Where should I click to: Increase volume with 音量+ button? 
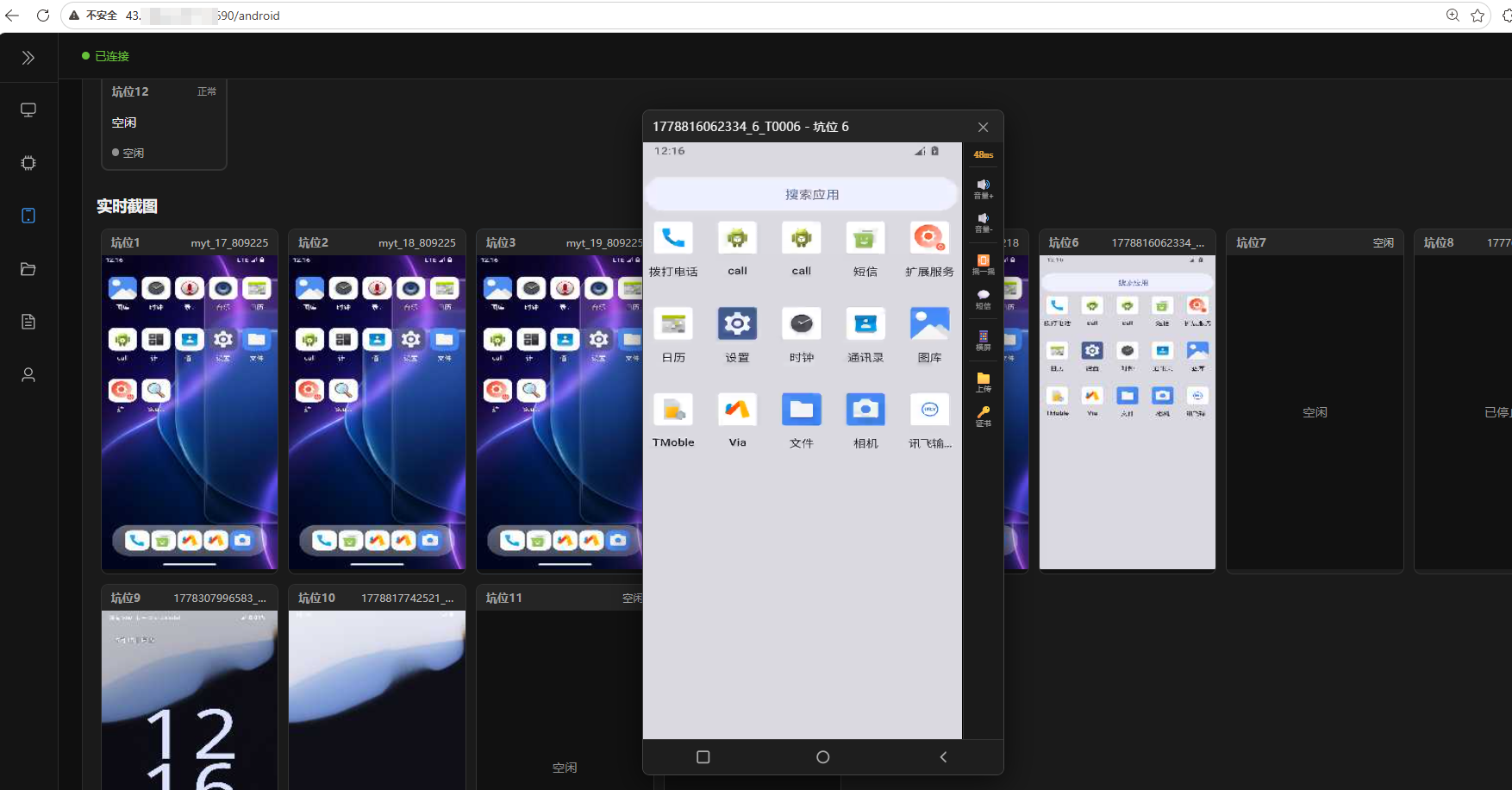(984, 189)
